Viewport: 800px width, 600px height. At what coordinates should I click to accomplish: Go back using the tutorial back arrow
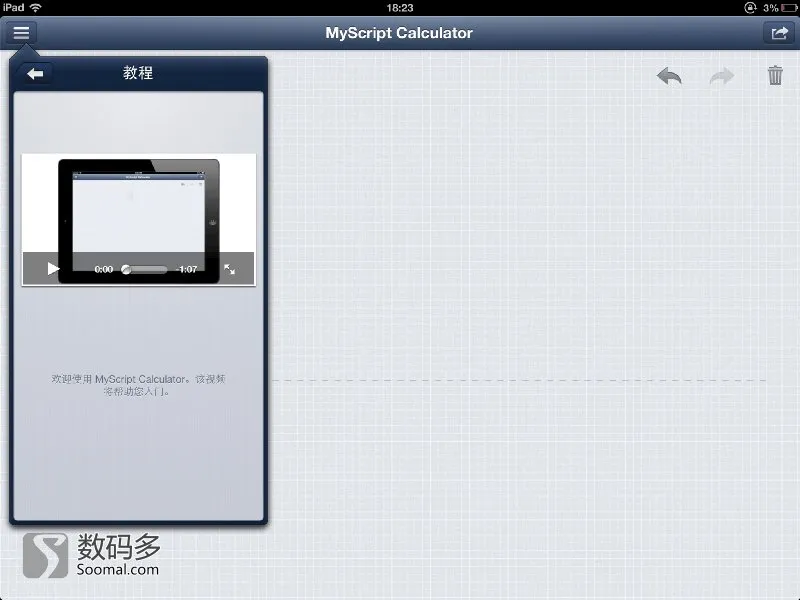[x=35, y=74]
